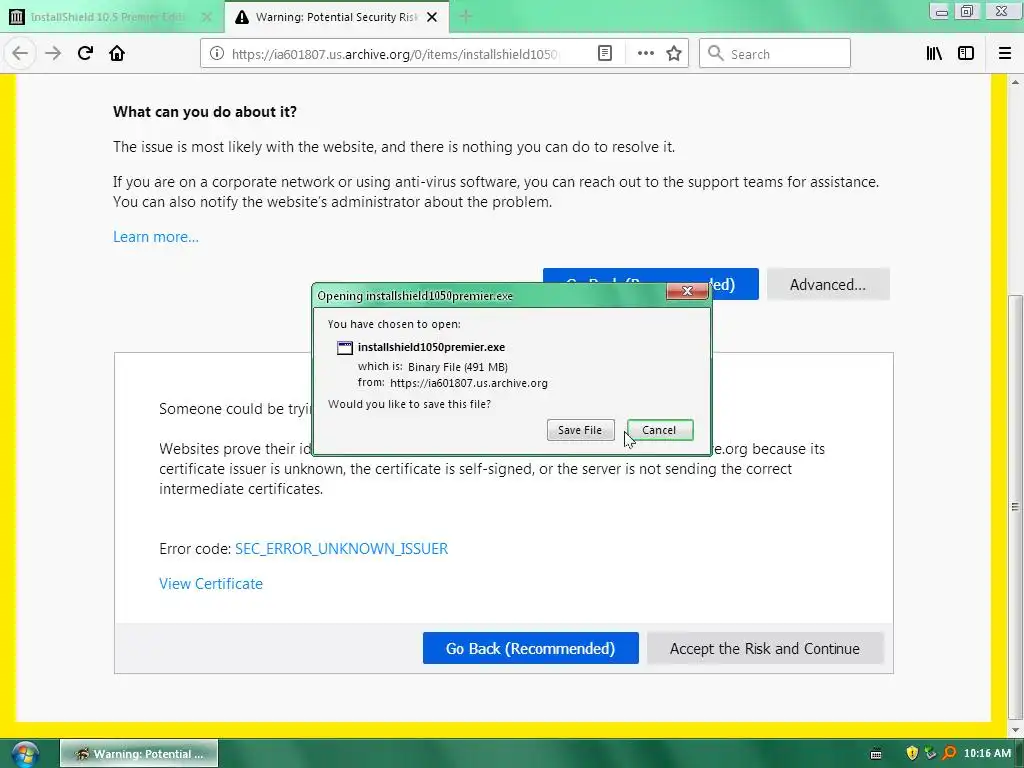Go back using the browser back arrow
Screen dimensions: 1024x768
[20, 54]
